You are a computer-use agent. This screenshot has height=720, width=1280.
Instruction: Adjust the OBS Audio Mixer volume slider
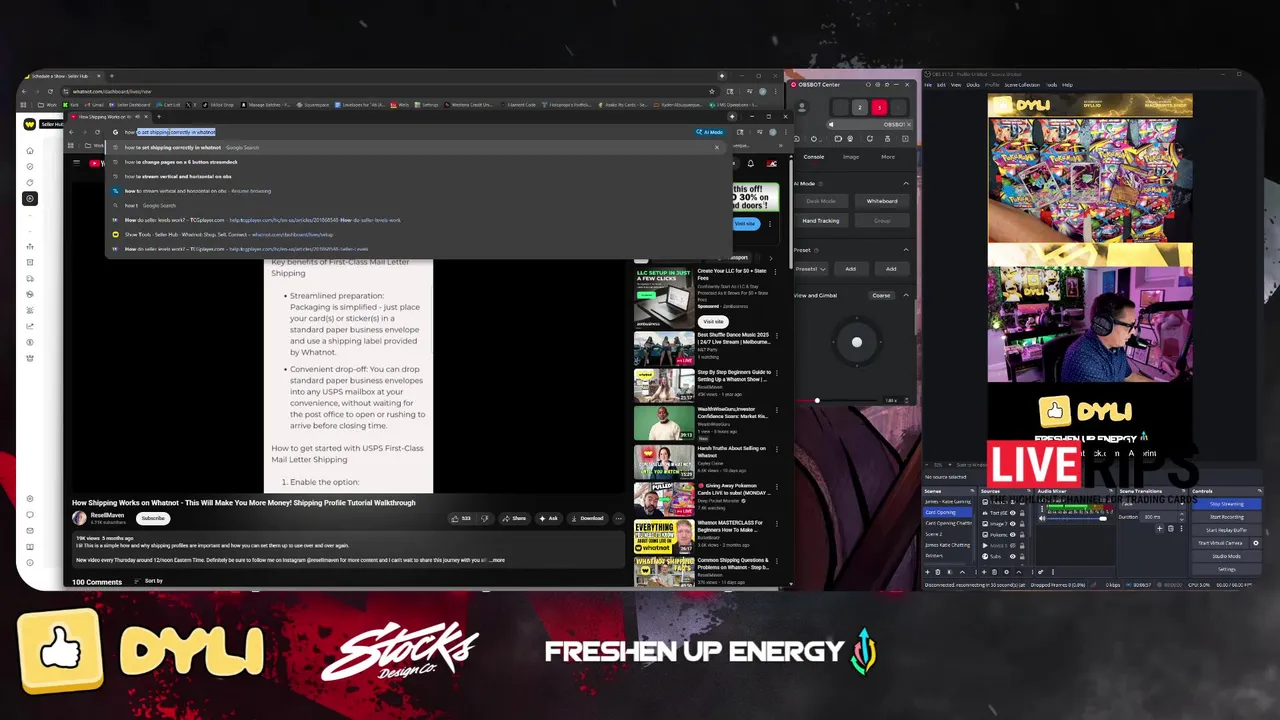[x=1103, y=519]
